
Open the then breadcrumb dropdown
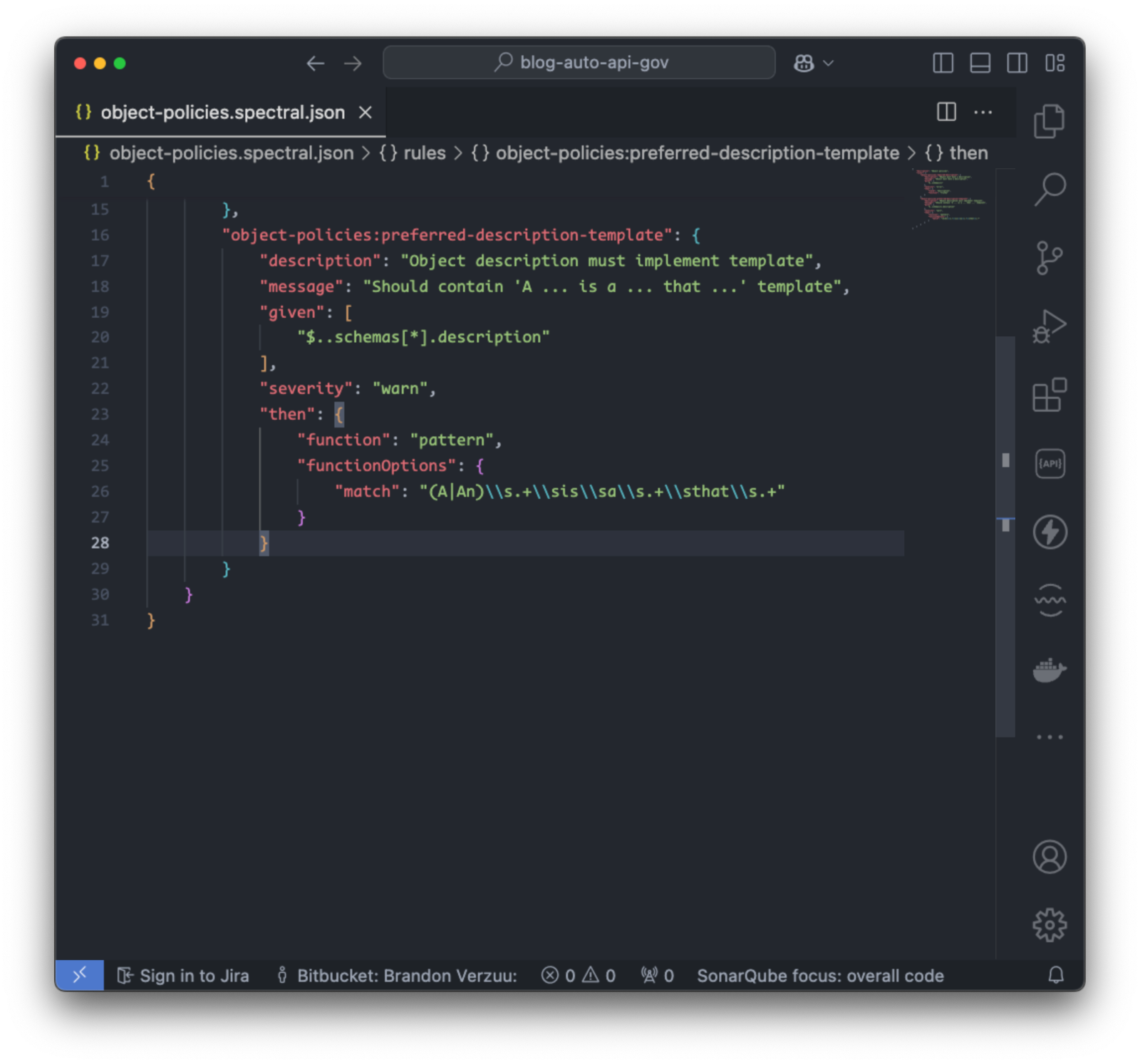pos(970,153)
